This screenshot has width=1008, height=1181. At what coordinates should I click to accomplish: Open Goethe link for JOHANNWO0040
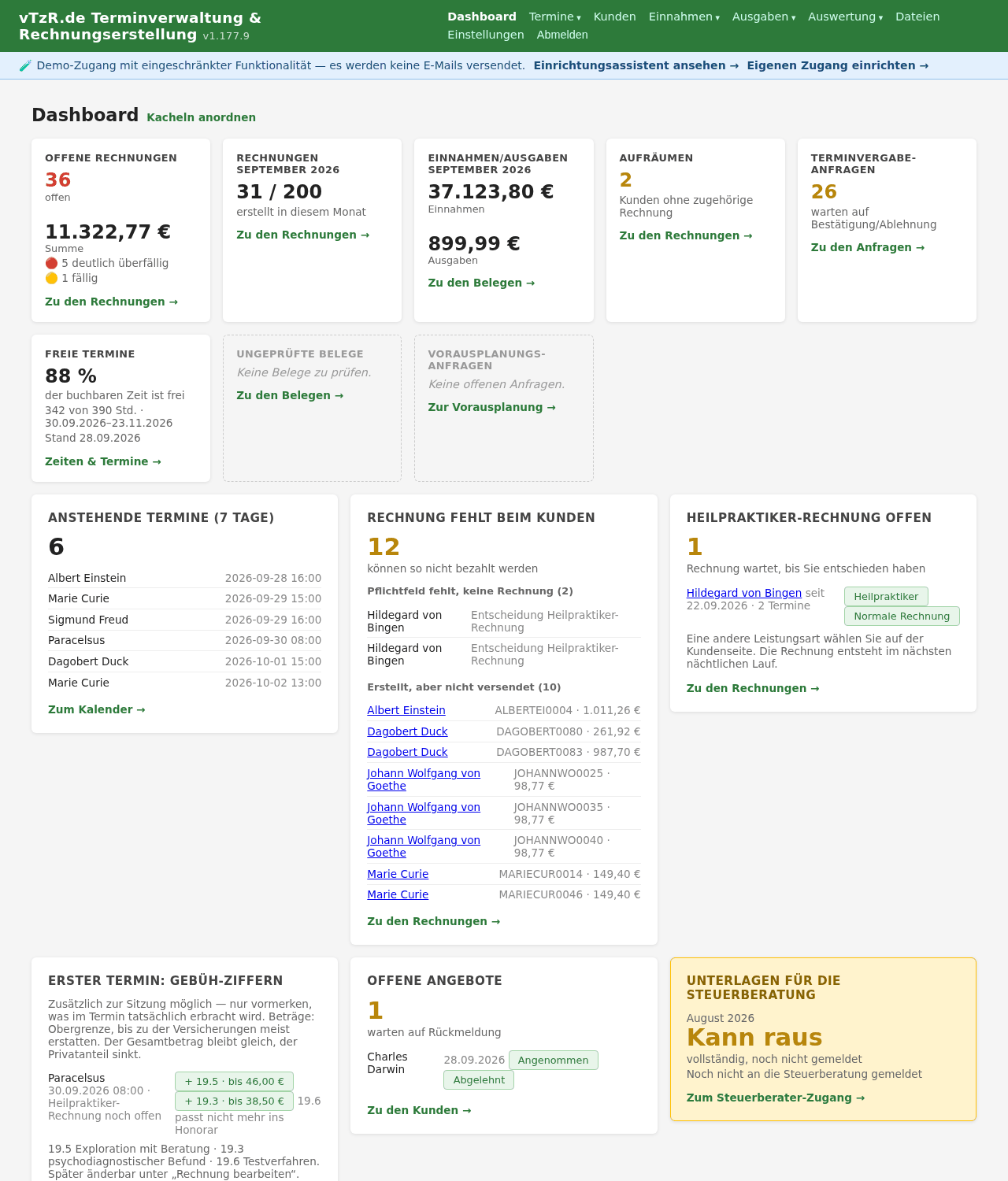point(424,846)
